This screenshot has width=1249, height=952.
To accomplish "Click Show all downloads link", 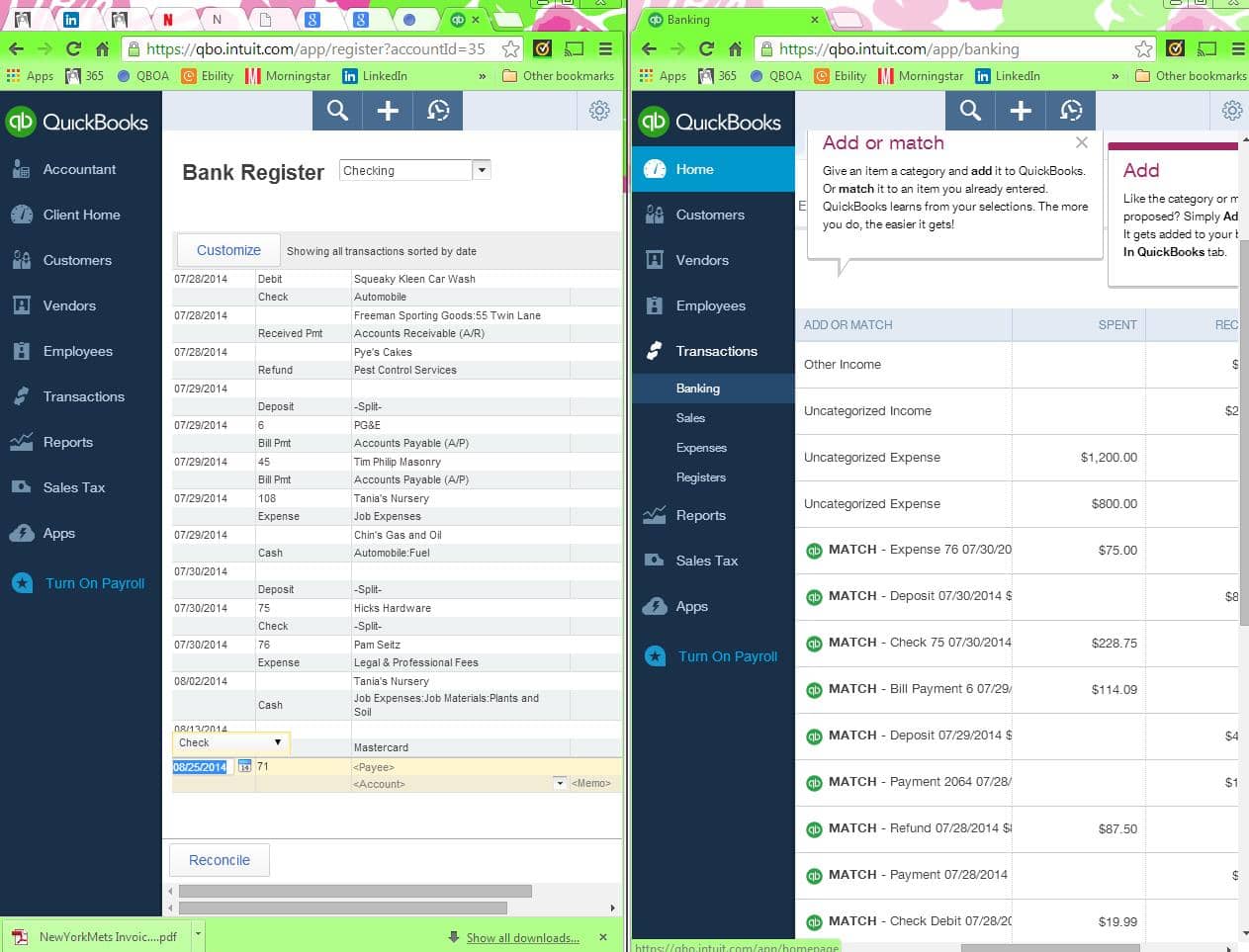I will pyautogui.click(x=523, y=938).
